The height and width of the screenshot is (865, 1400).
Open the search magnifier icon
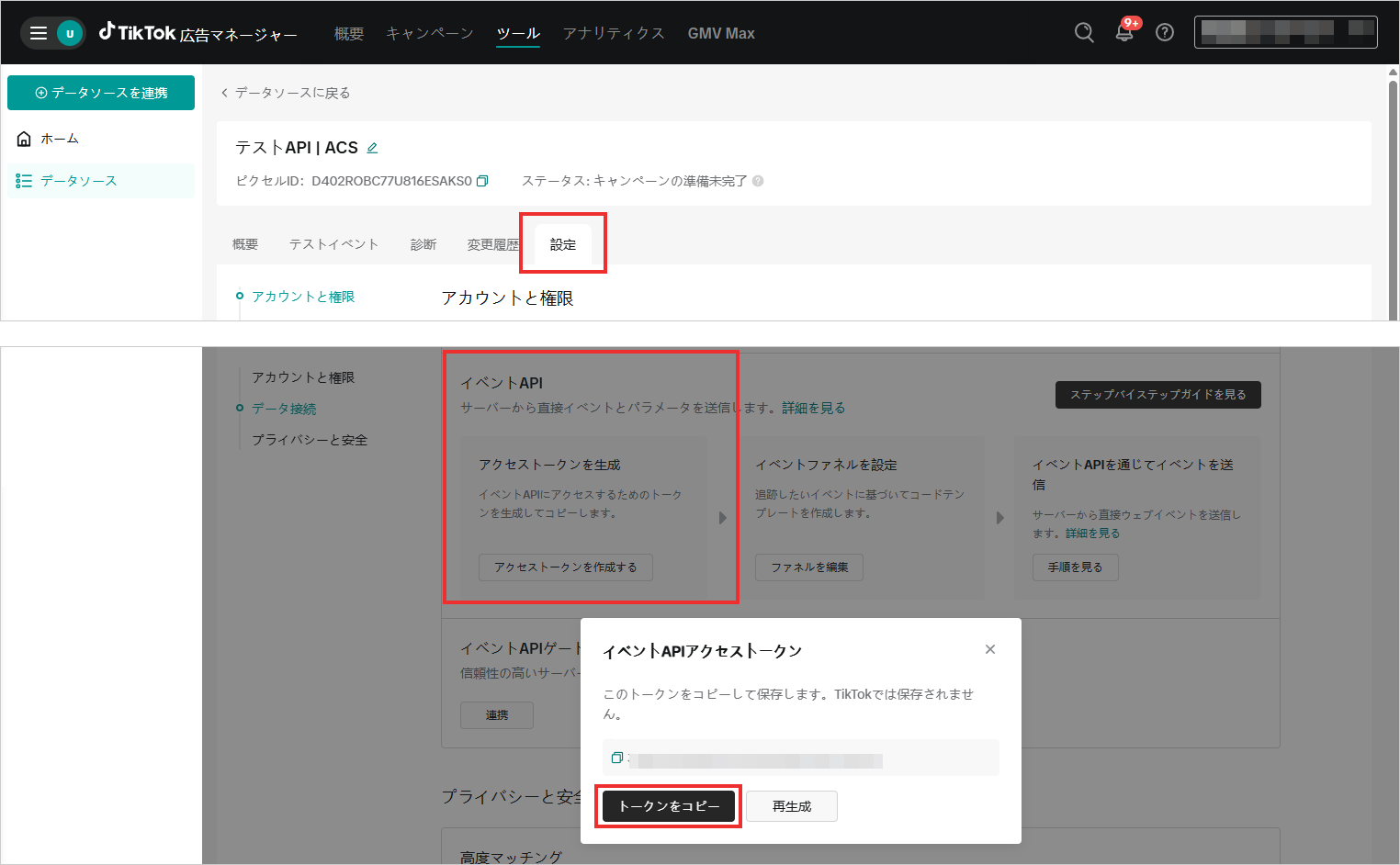[1083, 32]
